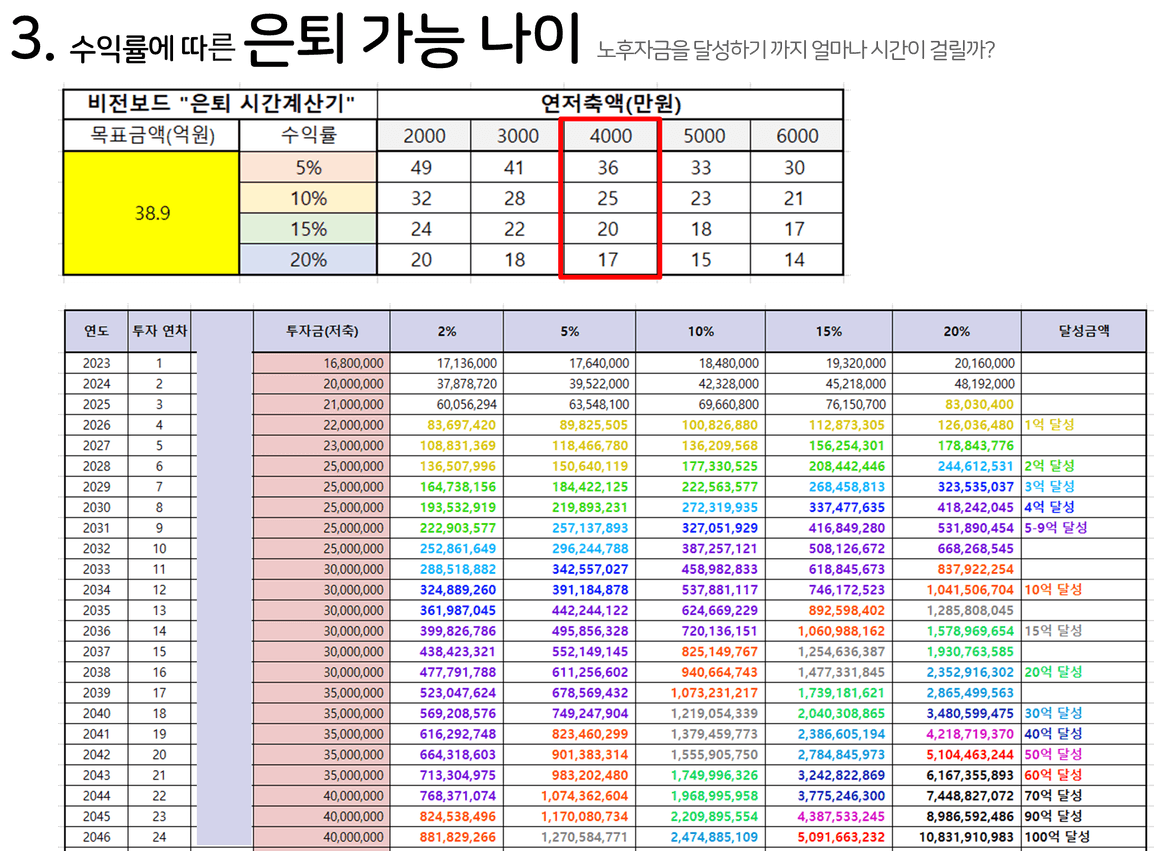This screenshot has height=851, width=1154.
Task: Select the cell showing 49 years
Action: (422, 168)
